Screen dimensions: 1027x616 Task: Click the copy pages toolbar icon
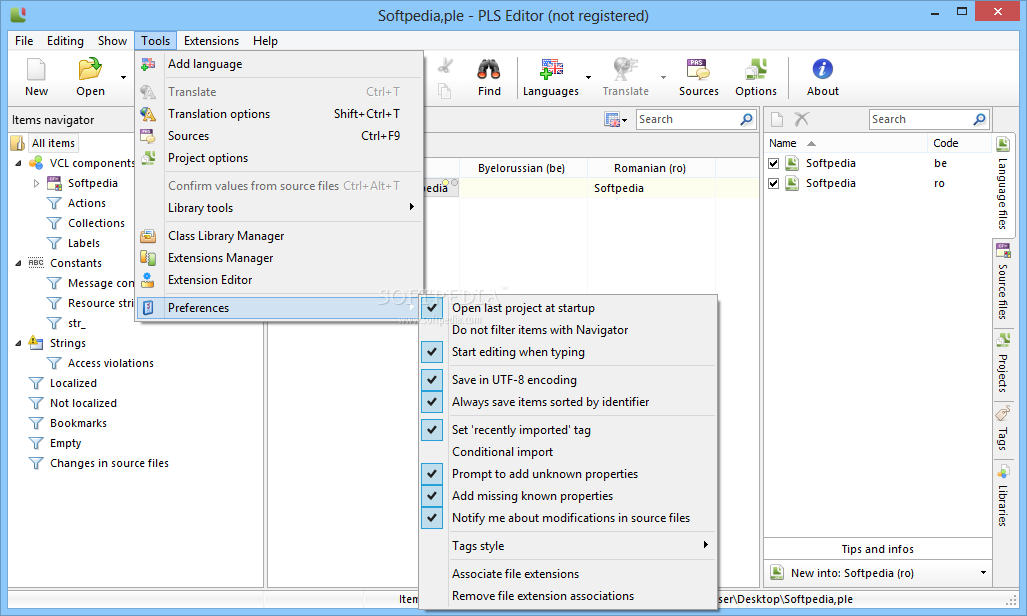click(x=445, y=91)
